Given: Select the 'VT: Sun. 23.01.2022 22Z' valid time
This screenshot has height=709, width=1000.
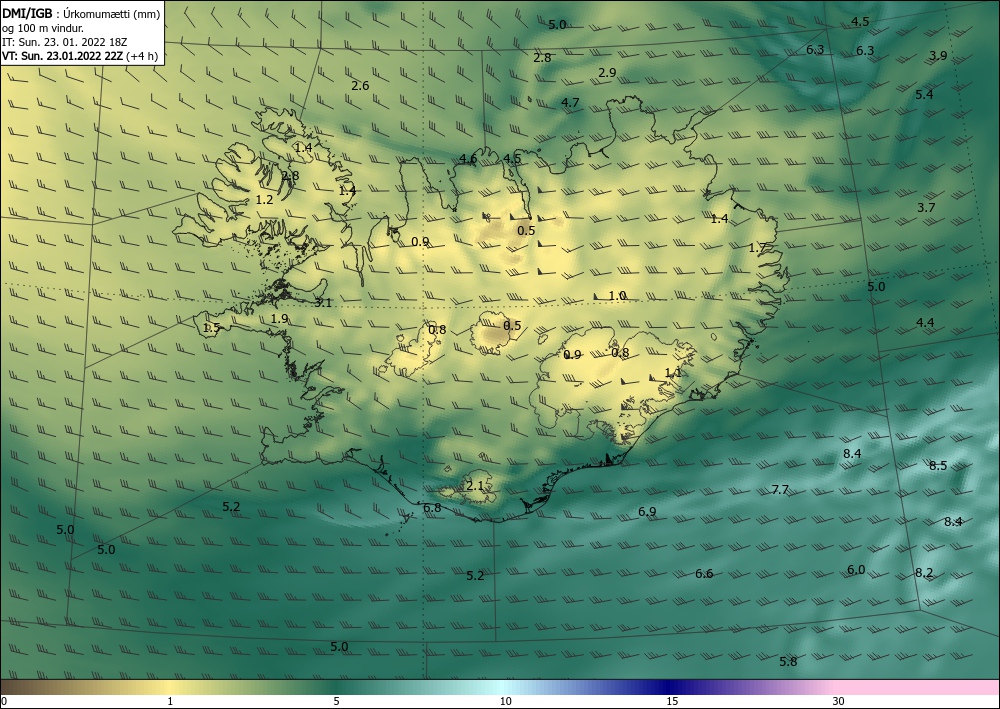Looking at the screenshot, I should click(62, 56).
